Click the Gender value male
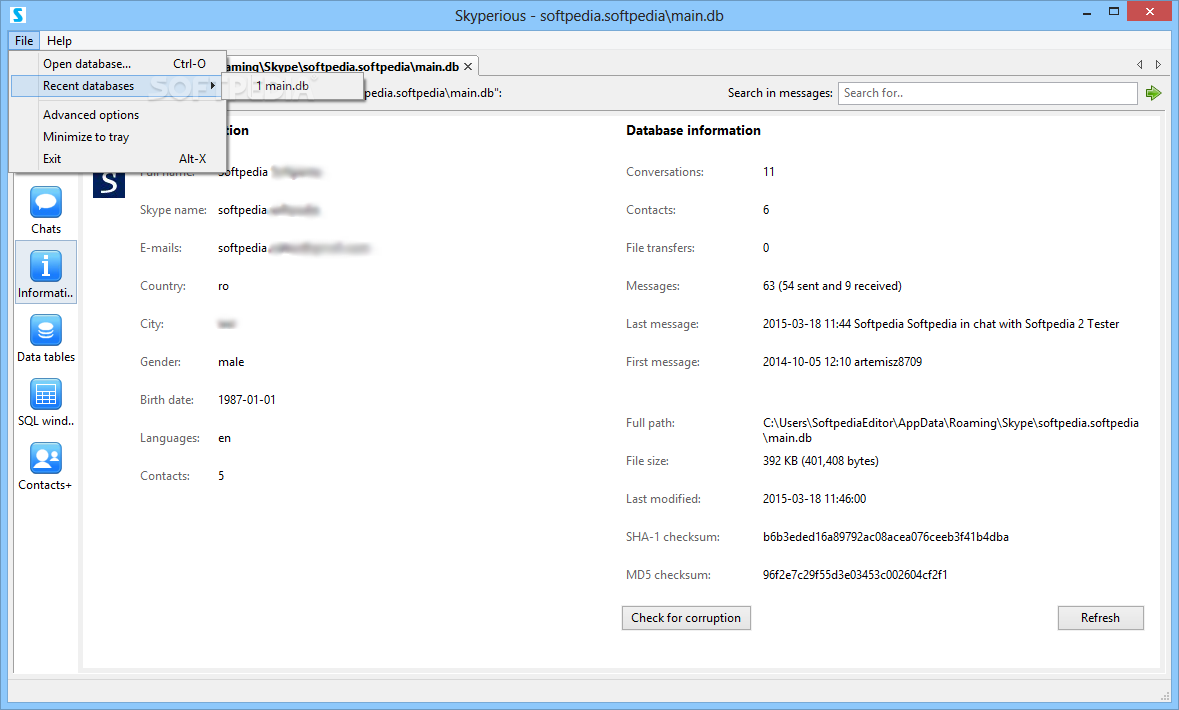Viewport: 1179px width, 710px height. pyautogui.click(x=231, y=362)
